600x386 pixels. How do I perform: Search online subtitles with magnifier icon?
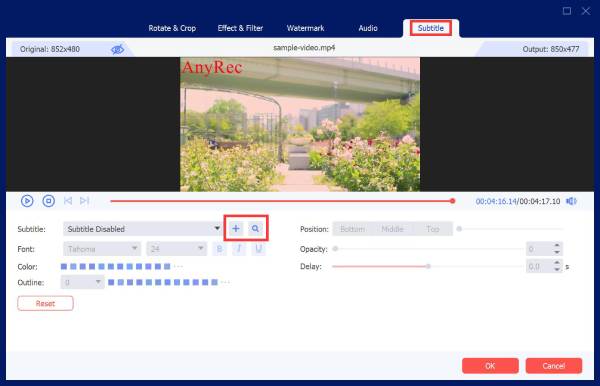(x=255, y=229)
